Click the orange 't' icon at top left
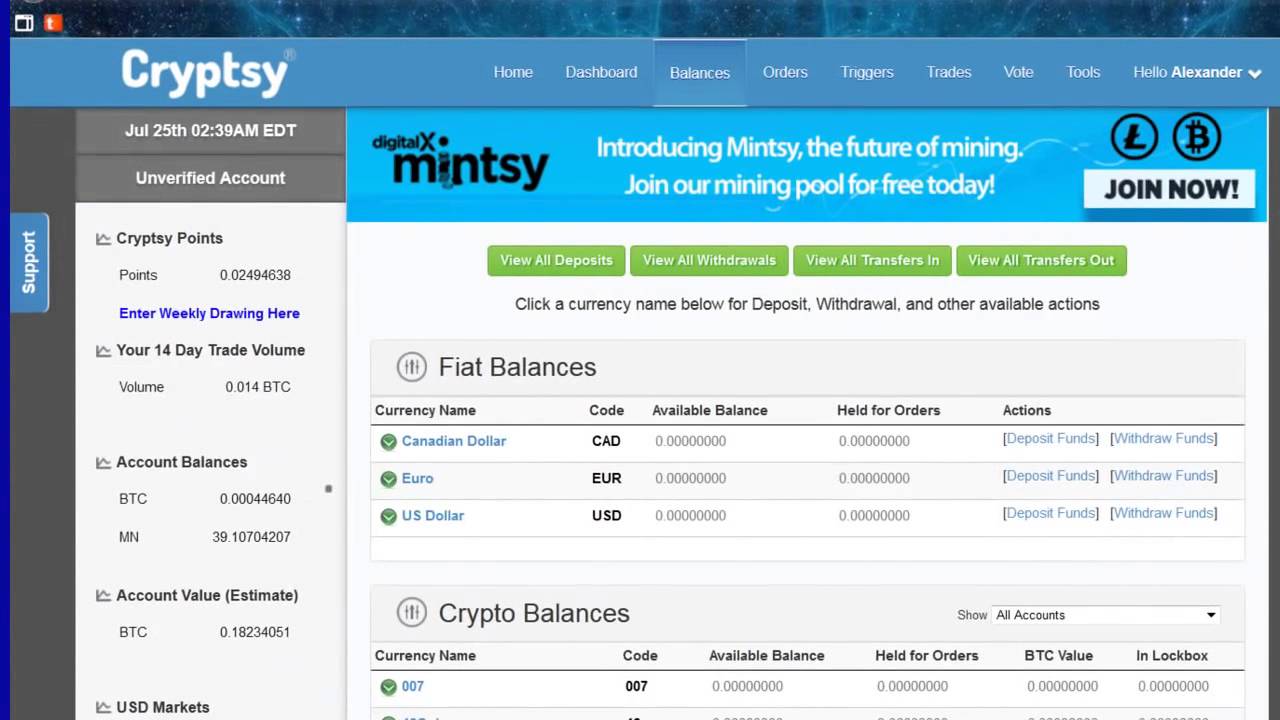1280x720 pixels. coord(53,22)
